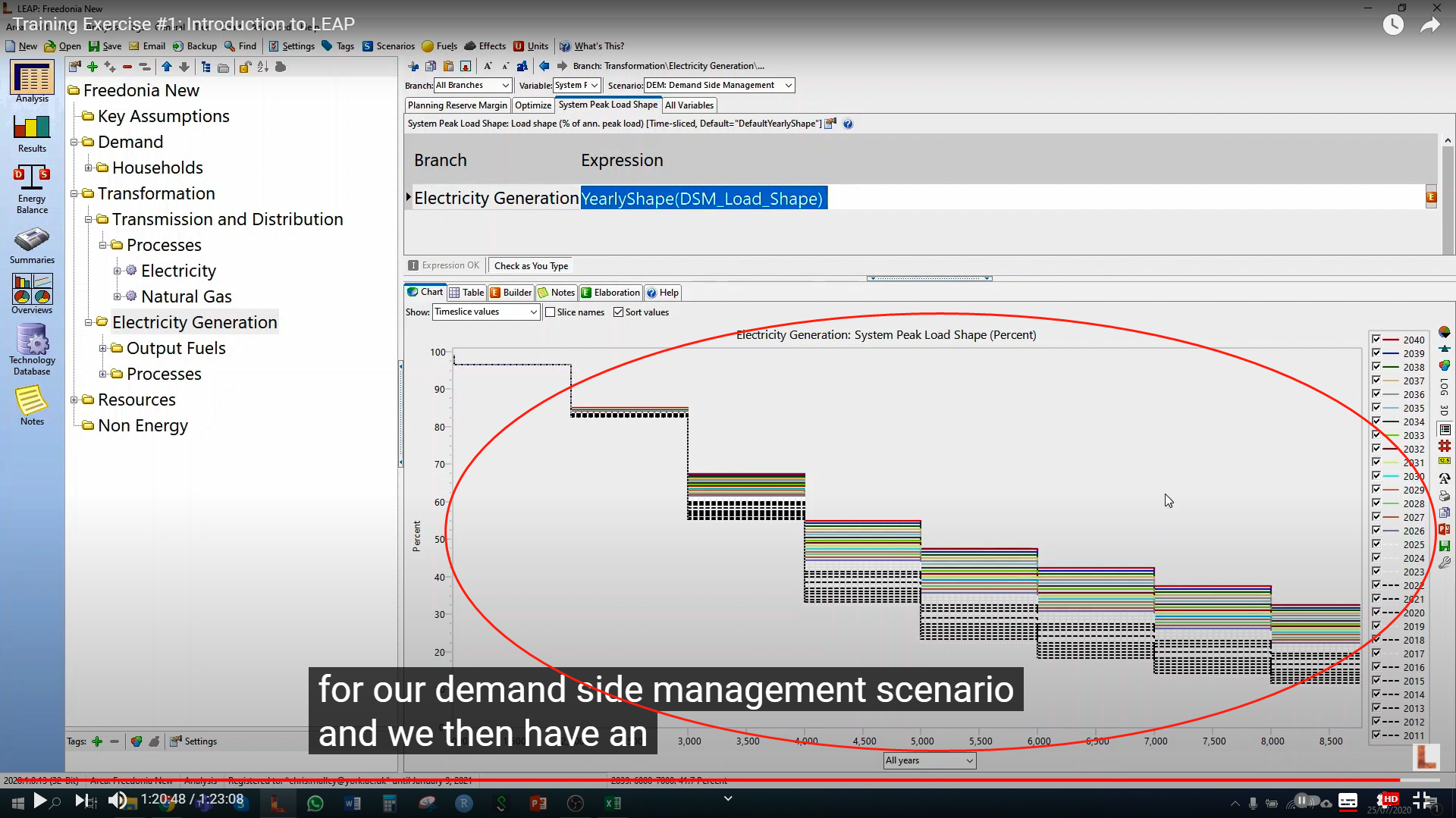Uncheck the 2028 legend series
Viewport: 1456px width, 818px height.
pos(1376,503)
